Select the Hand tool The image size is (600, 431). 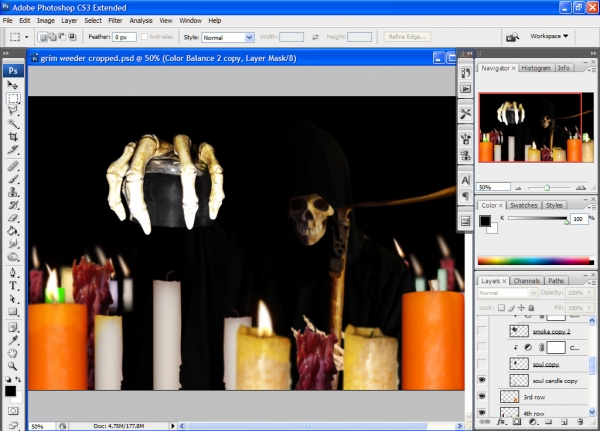coord(13,353)
